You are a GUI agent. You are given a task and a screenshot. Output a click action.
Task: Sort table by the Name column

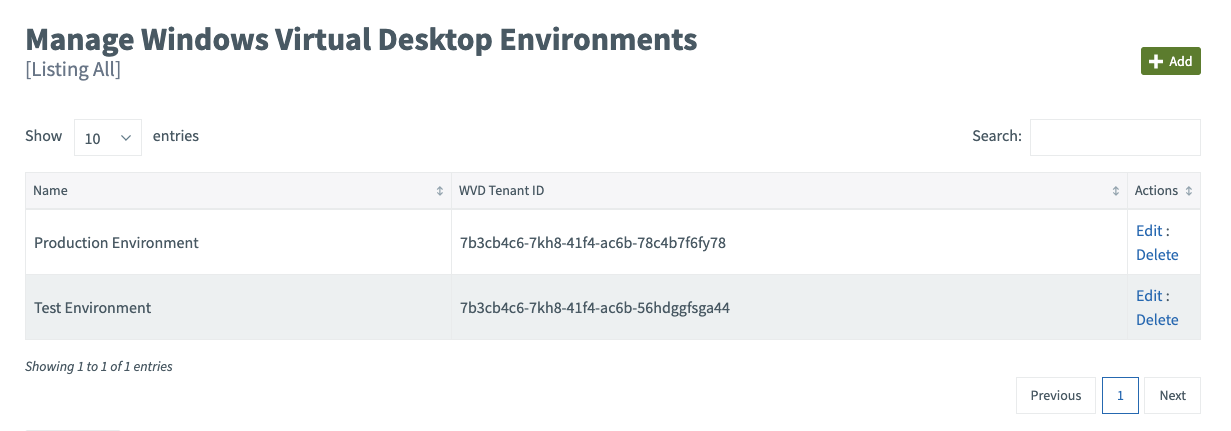(238, 190)
